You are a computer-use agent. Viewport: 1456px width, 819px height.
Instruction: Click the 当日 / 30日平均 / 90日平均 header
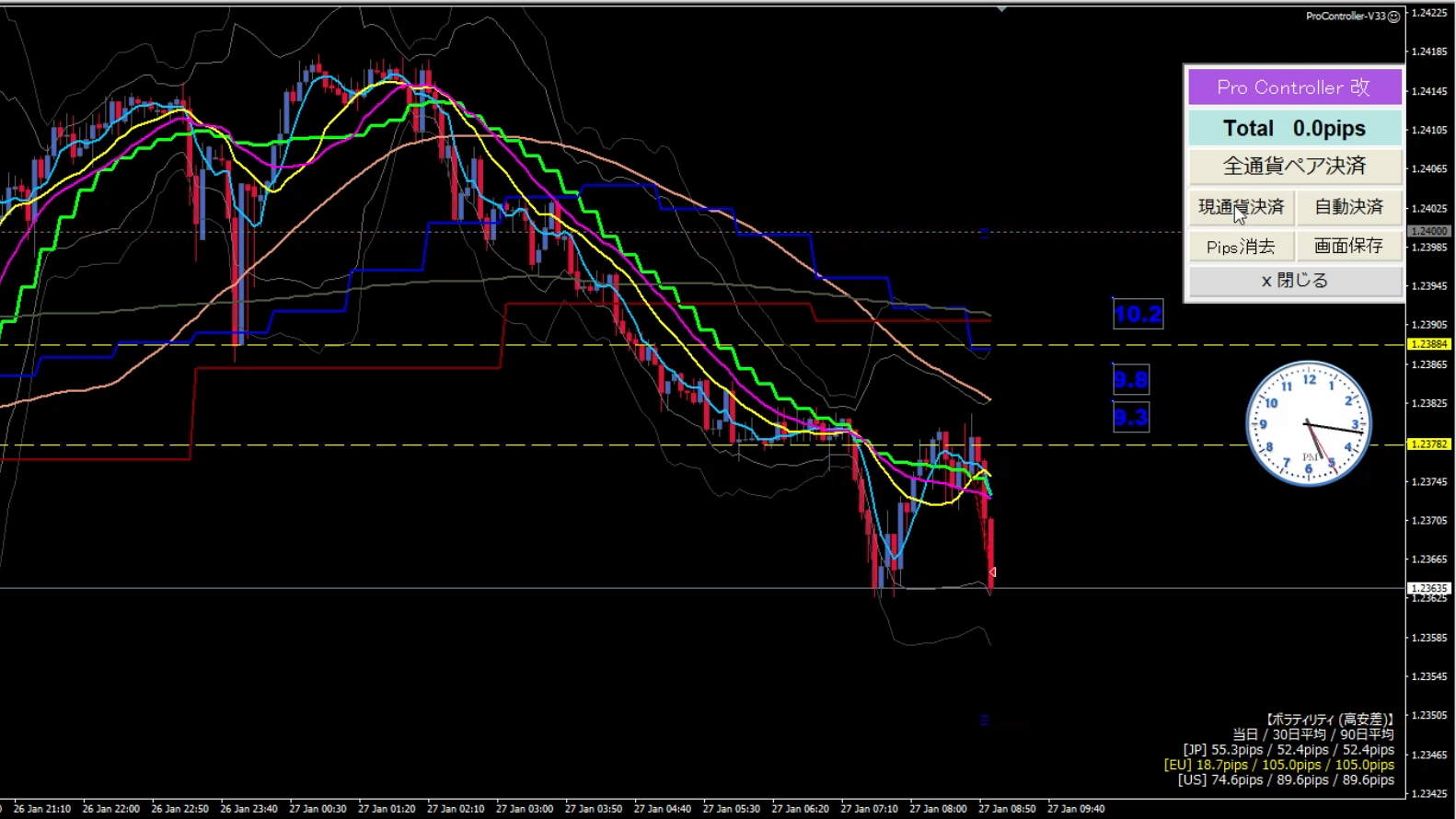pos(1313,734)
